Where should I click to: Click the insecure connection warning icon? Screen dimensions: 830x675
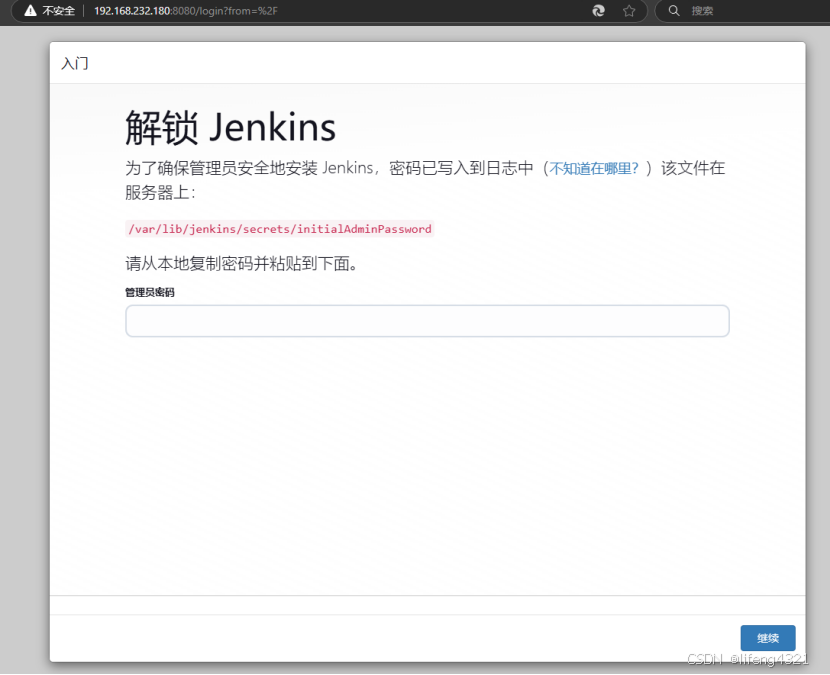point(30,11)
